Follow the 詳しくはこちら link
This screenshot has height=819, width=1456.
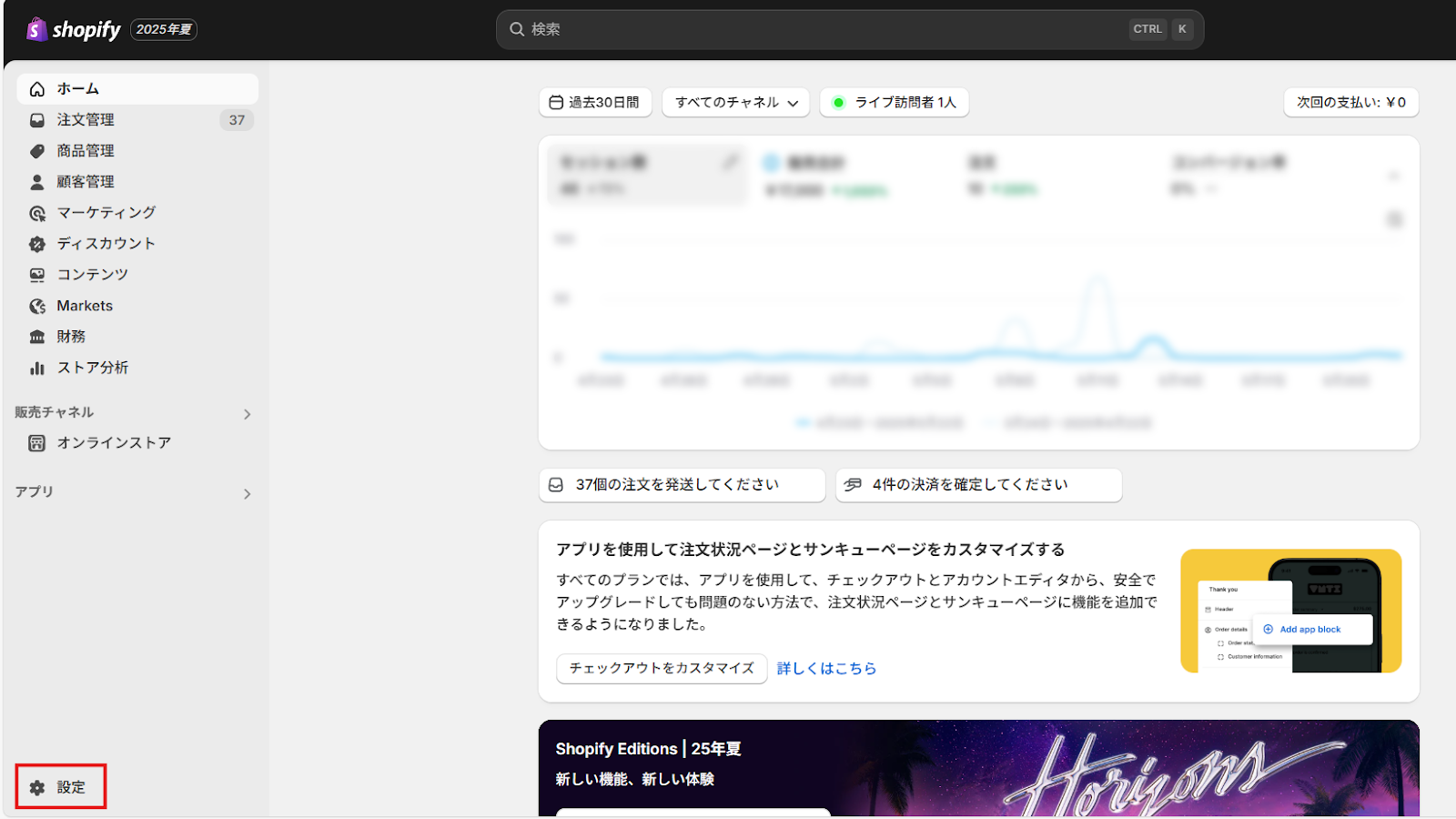pyautogui.click(x=826, y=668)
